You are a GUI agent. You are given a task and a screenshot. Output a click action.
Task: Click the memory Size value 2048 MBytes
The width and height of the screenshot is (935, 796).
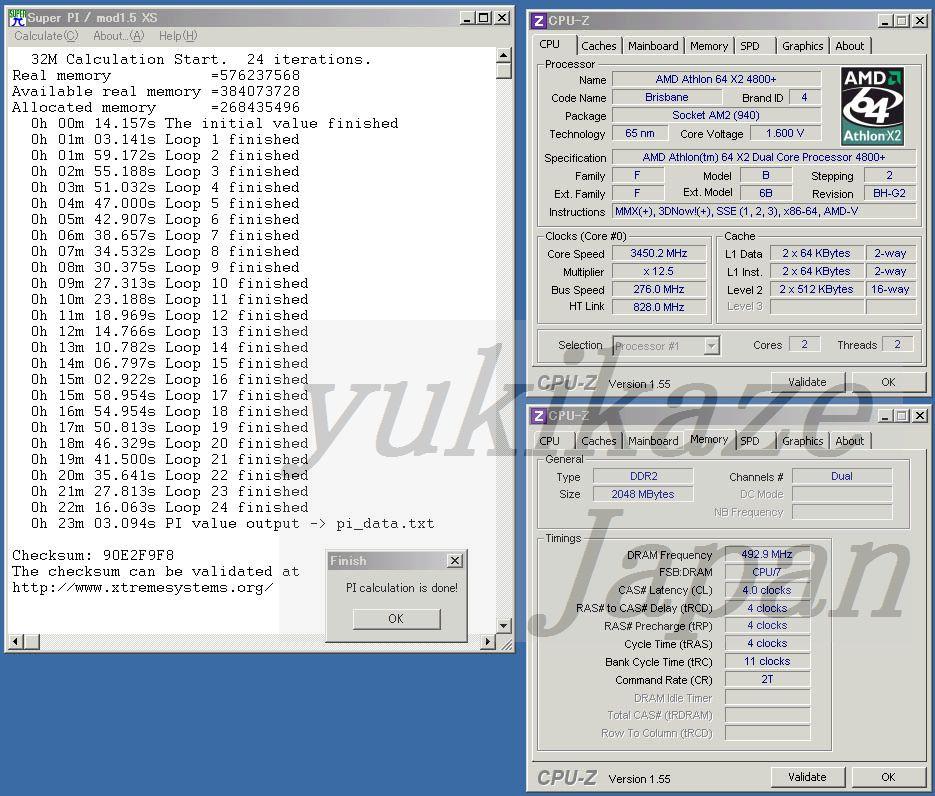(x=643, y=494)
